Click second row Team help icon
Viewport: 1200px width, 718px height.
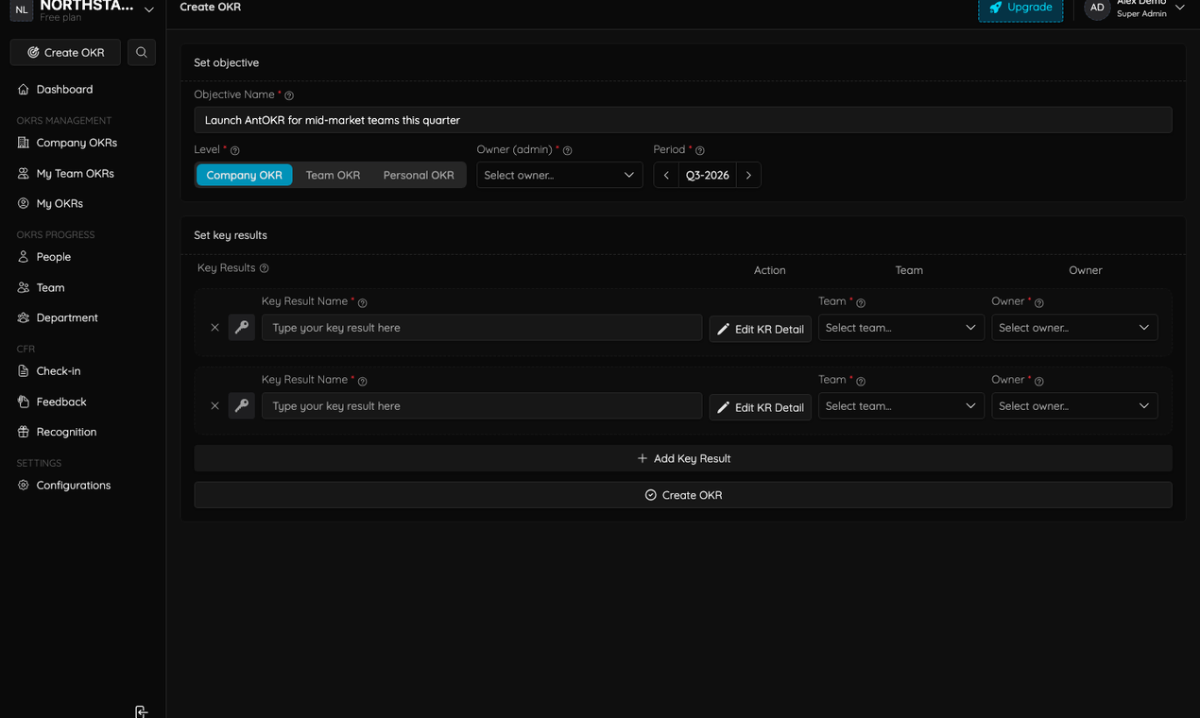pyautogui.click(x=861, y=381)
